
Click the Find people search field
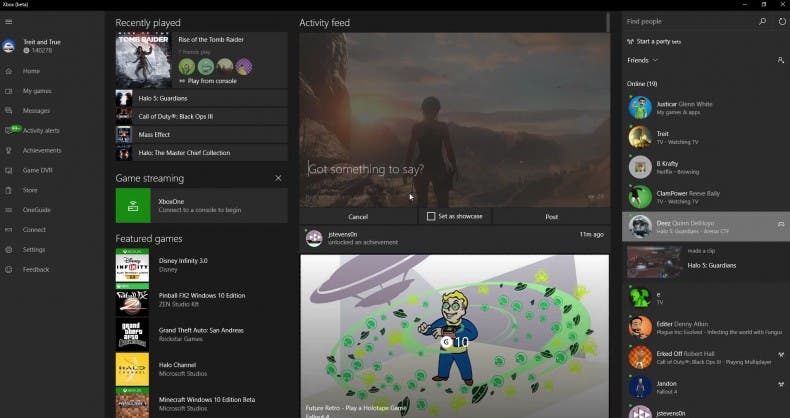click(689, 22)
